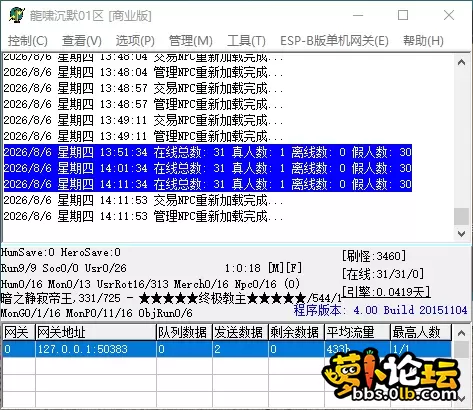Click the 1:0:18 [M][F] uptime text
The image size is (473, 410).
[263, 268]
